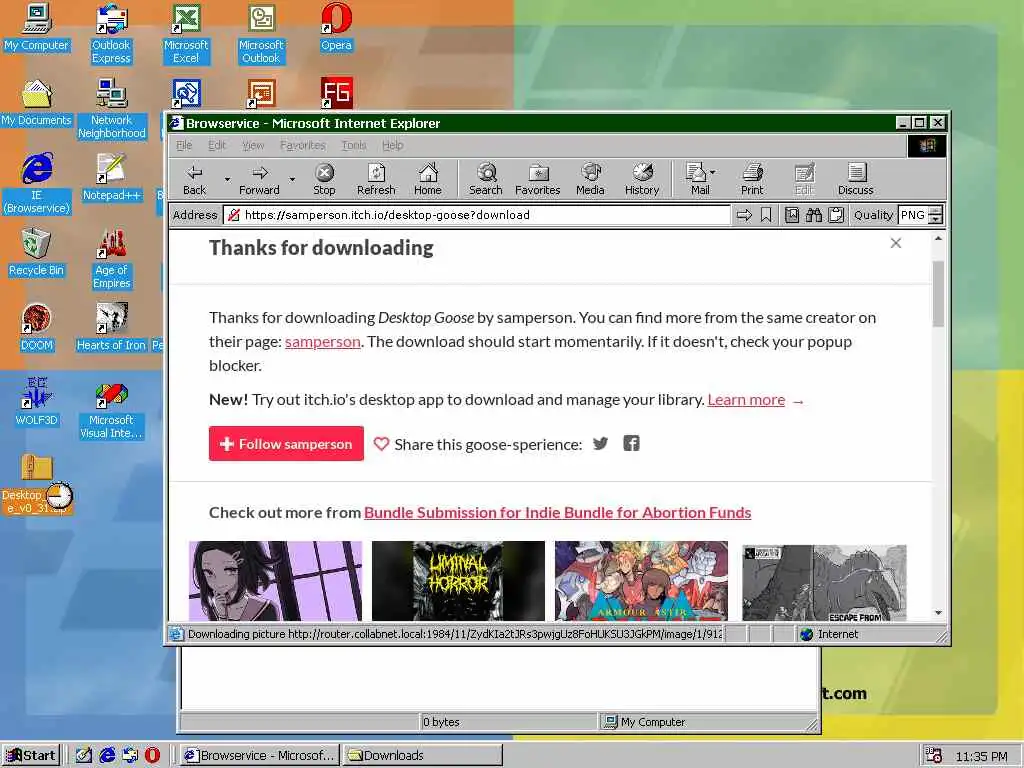The width and height of the screenshot is (1024, 768).
Task: Click the Follow samperson button
Action: click(286, 443)
